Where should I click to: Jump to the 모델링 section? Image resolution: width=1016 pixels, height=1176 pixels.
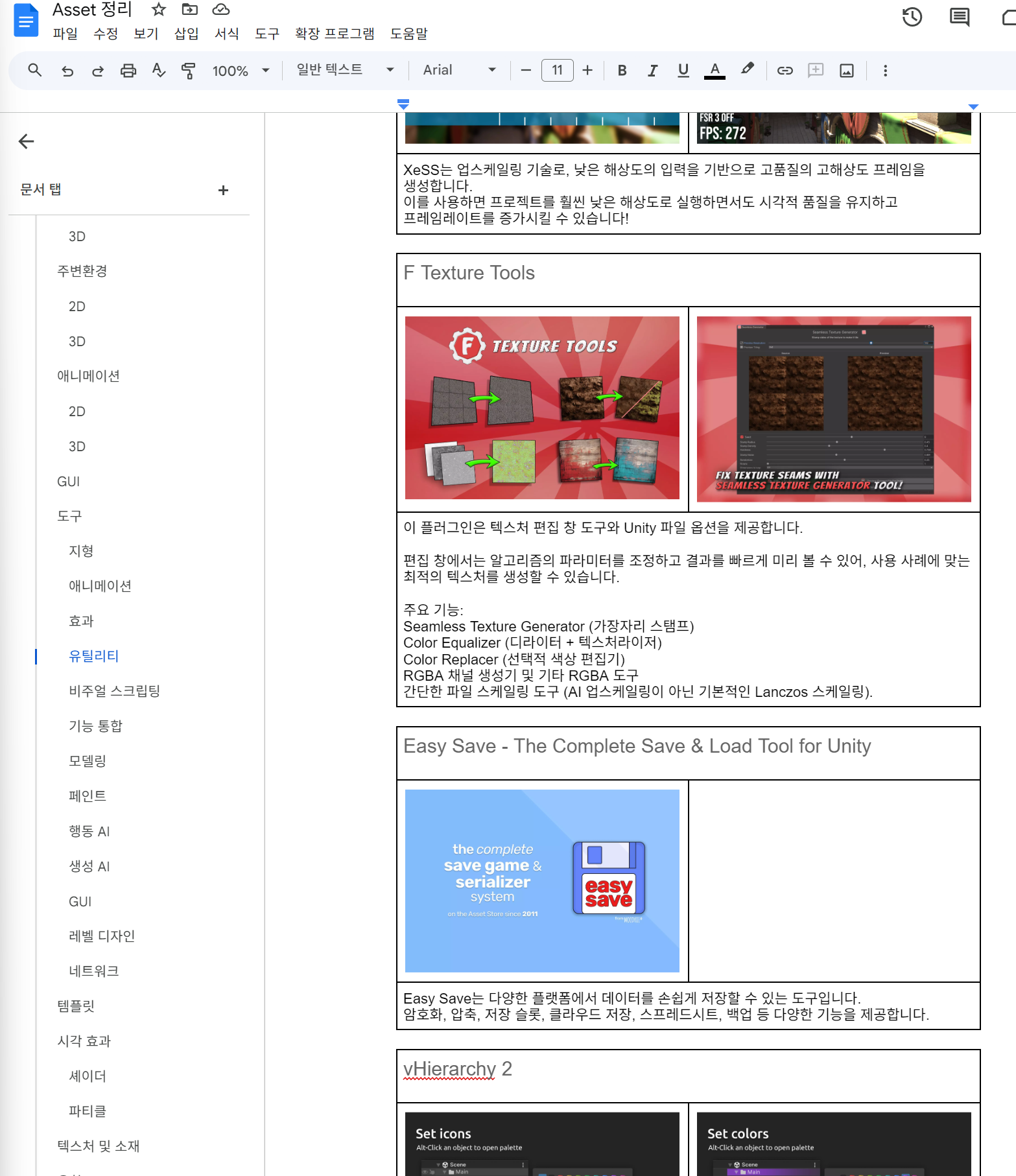88,761
